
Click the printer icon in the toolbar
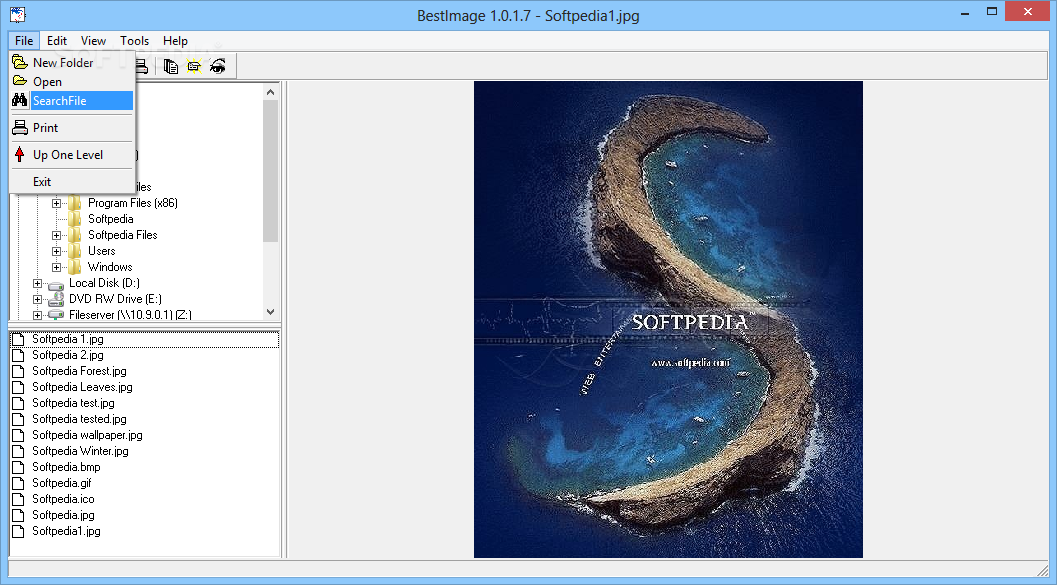point(142,66)
